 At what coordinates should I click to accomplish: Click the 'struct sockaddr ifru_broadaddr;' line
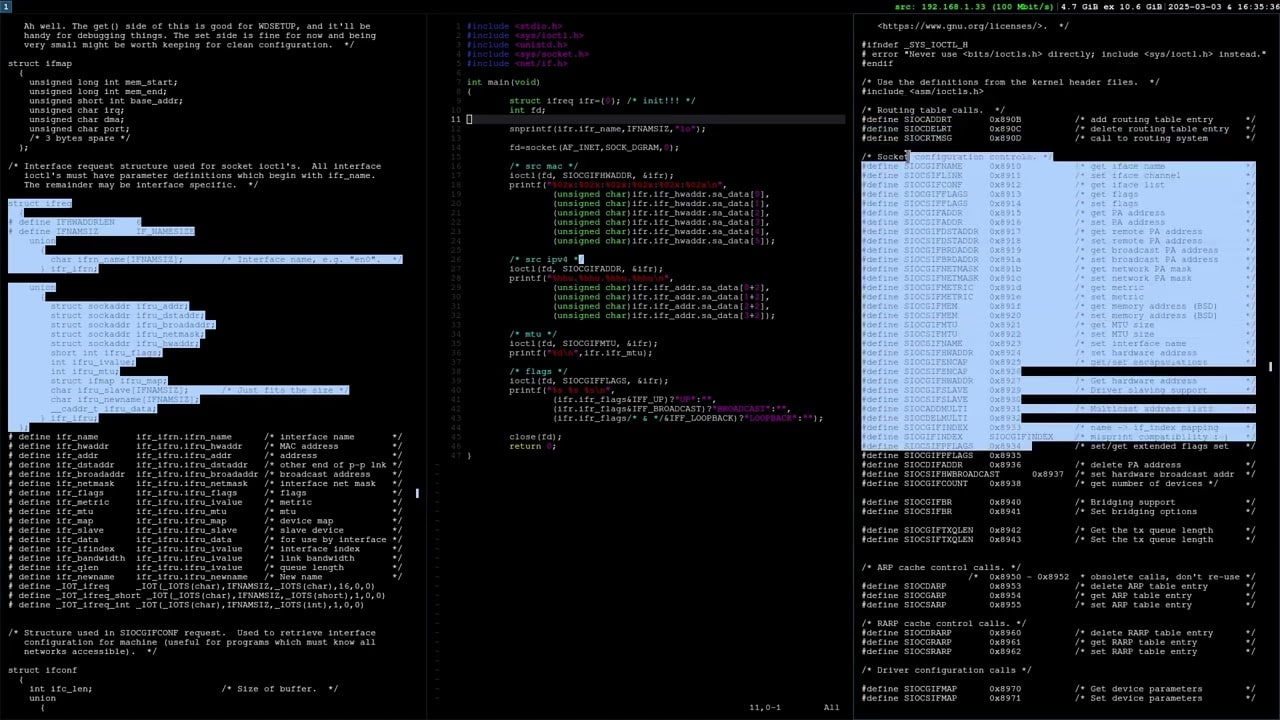pos(133,325)
